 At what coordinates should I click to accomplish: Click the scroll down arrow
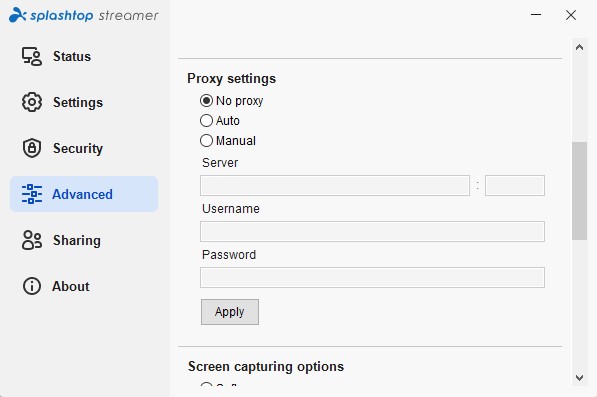click(x=579, y=378)
